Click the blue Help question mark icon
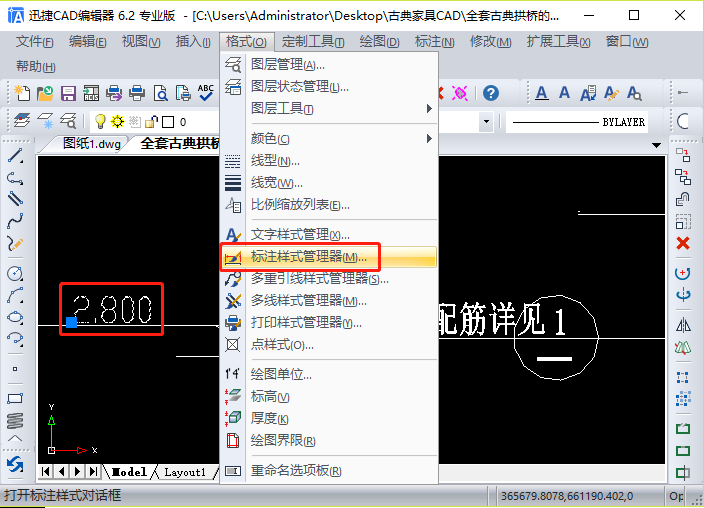The height and width of the screenshot is (508, 704). coord(491,93)
